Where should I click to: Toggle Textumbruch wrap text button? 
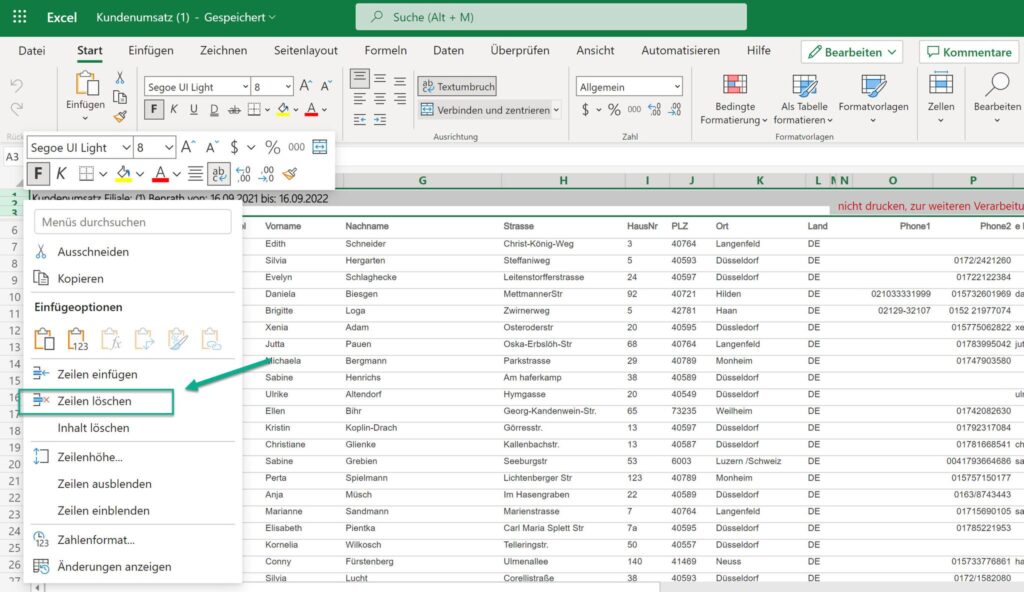457,87
